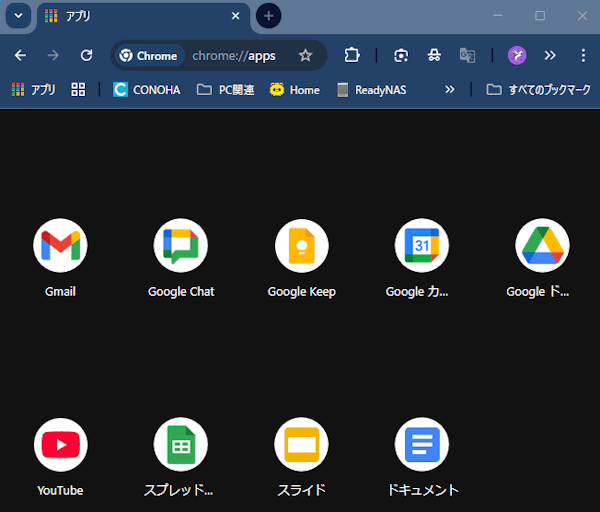
Task: Open a new tab
Action: [x=269, y=16]
